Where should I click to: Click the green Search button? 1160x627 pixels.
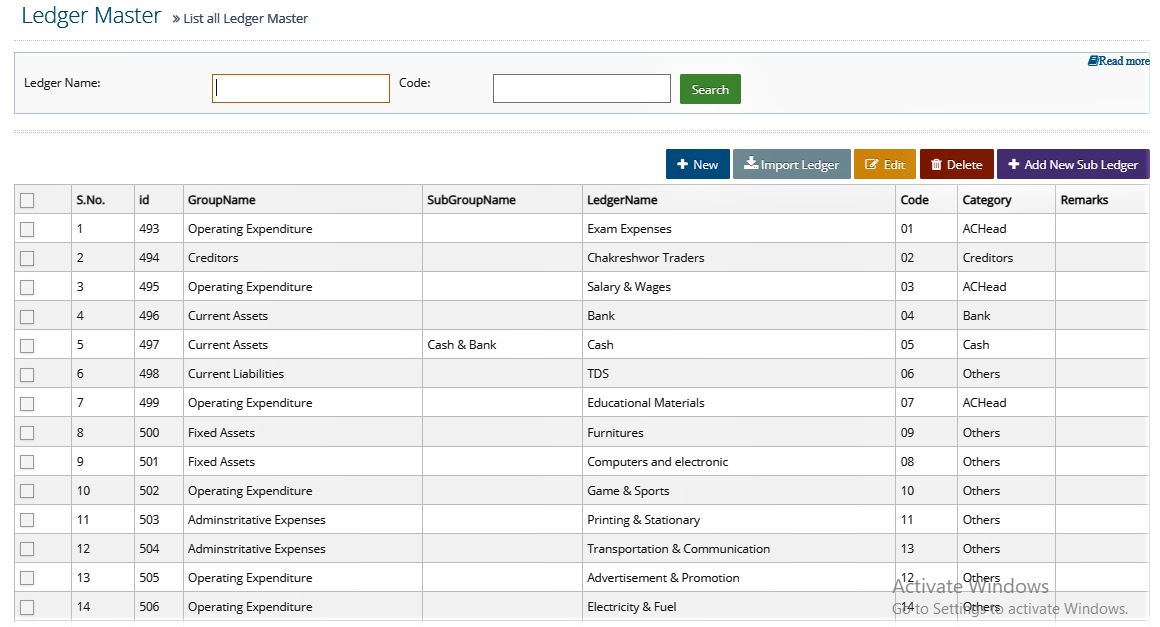[710, 89]
